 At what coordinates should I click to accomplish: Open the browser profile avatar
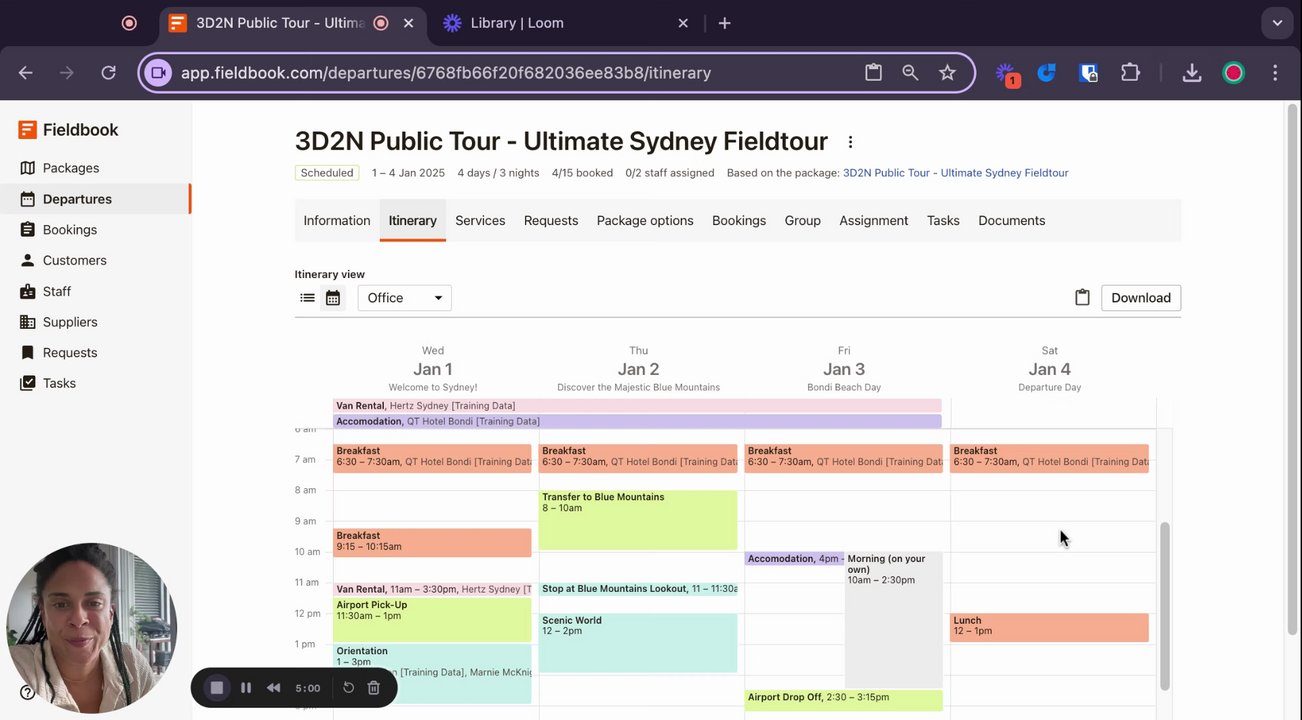[x=1234, y=73]
